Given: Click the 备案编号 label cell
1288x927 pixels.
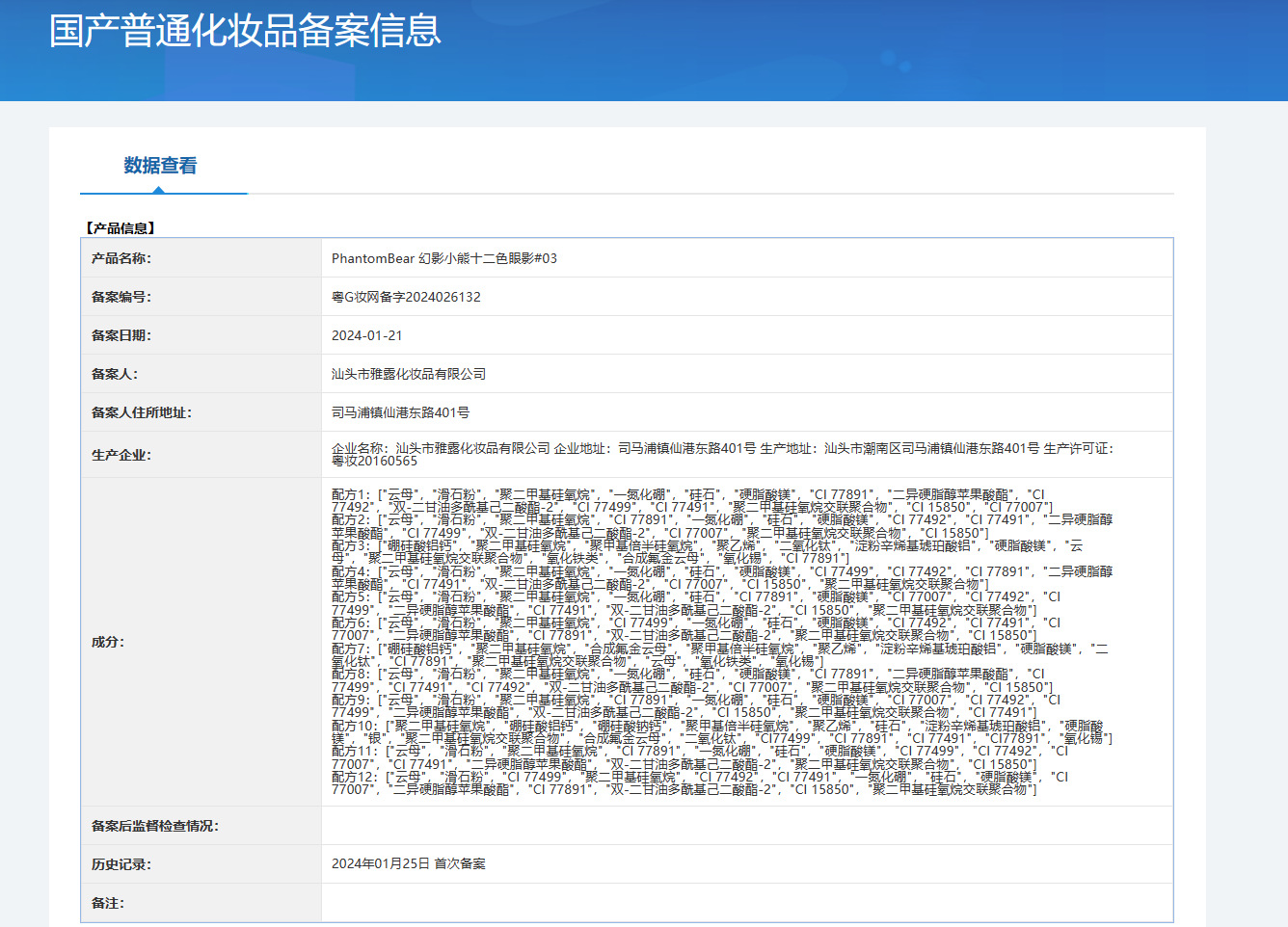Looking at the screenshot, I should 201,297.
